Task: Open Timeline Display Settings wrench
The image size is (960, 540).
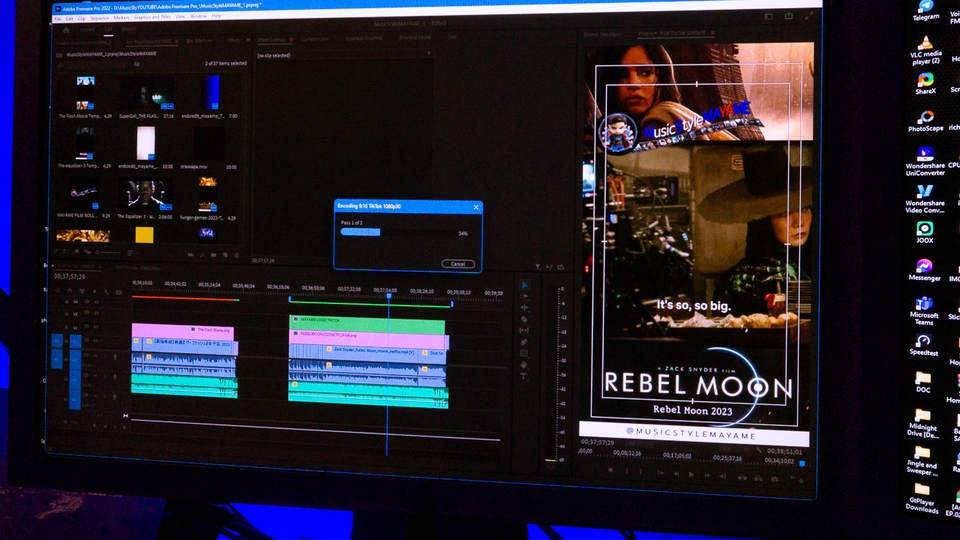Action: point(107,291)
